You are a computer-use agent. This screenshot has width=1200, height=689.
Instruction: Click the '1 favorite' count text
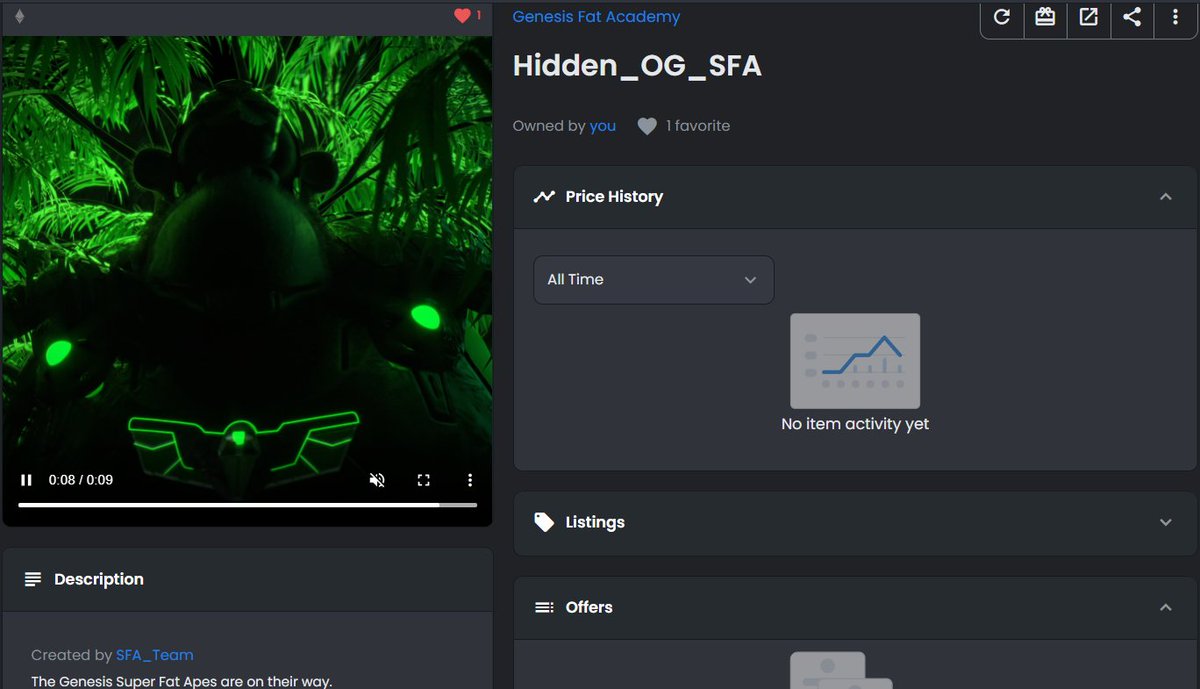pyautogui.click(x=698, y=126)
